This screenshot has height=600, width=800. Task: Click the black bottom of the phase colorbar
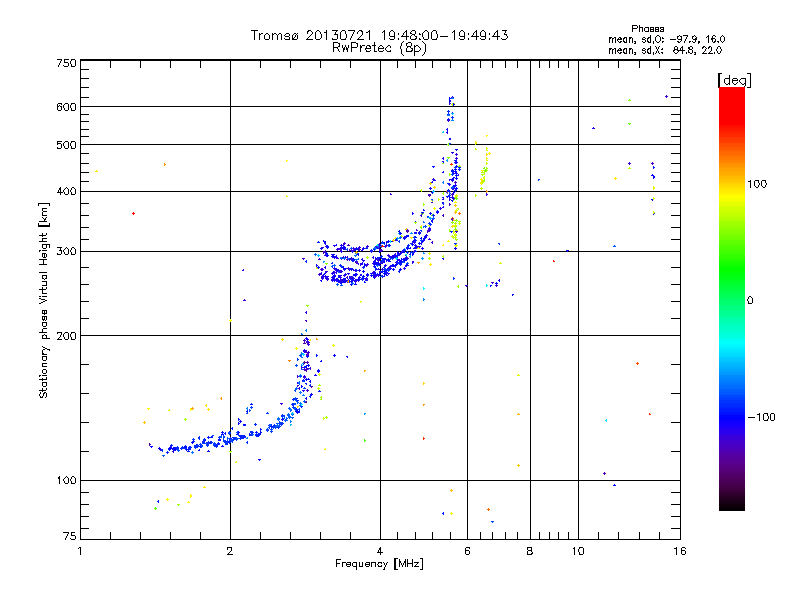[732, 503]
